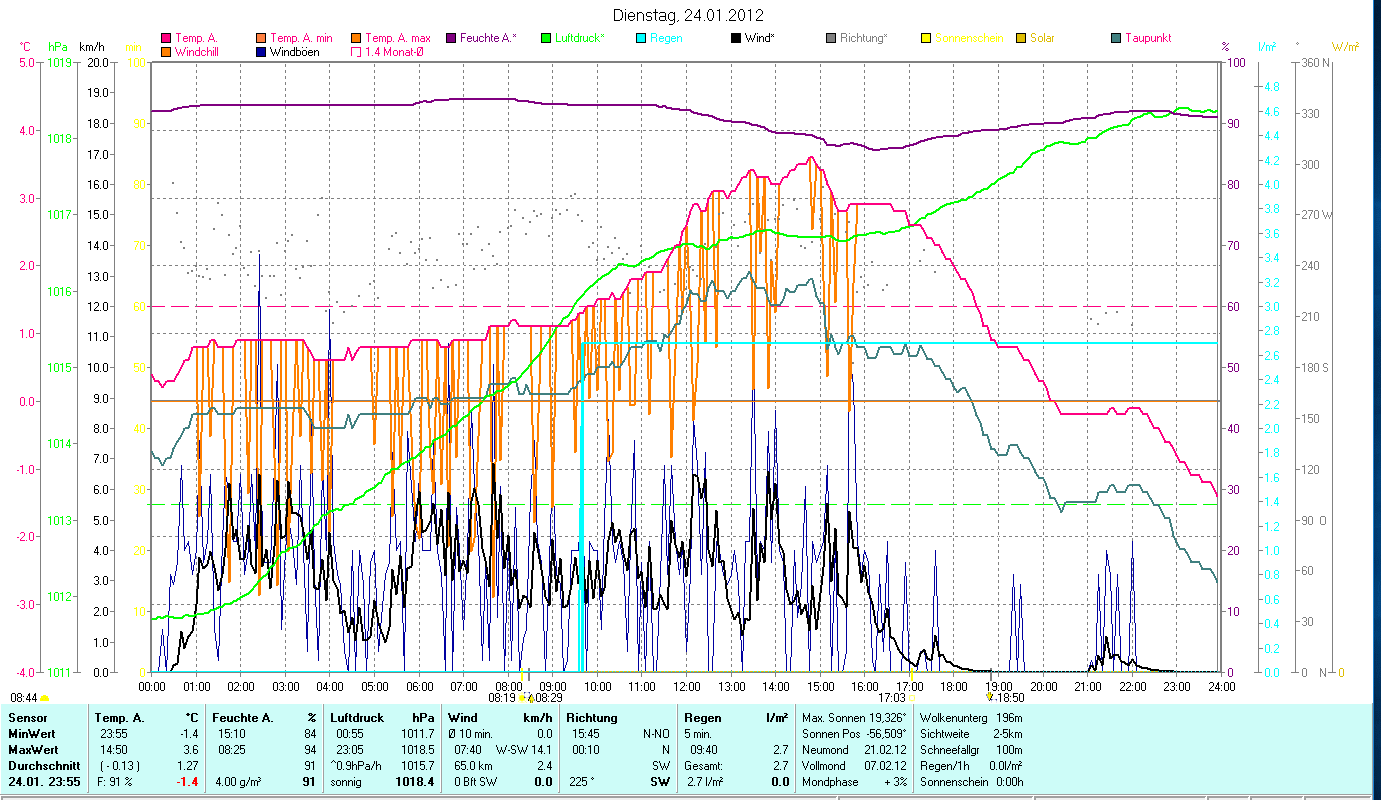The image size is (1381, 800).
Task: Click the green Luftdruck* legend square
Action: pyautogui.click(x=546, y=38)
